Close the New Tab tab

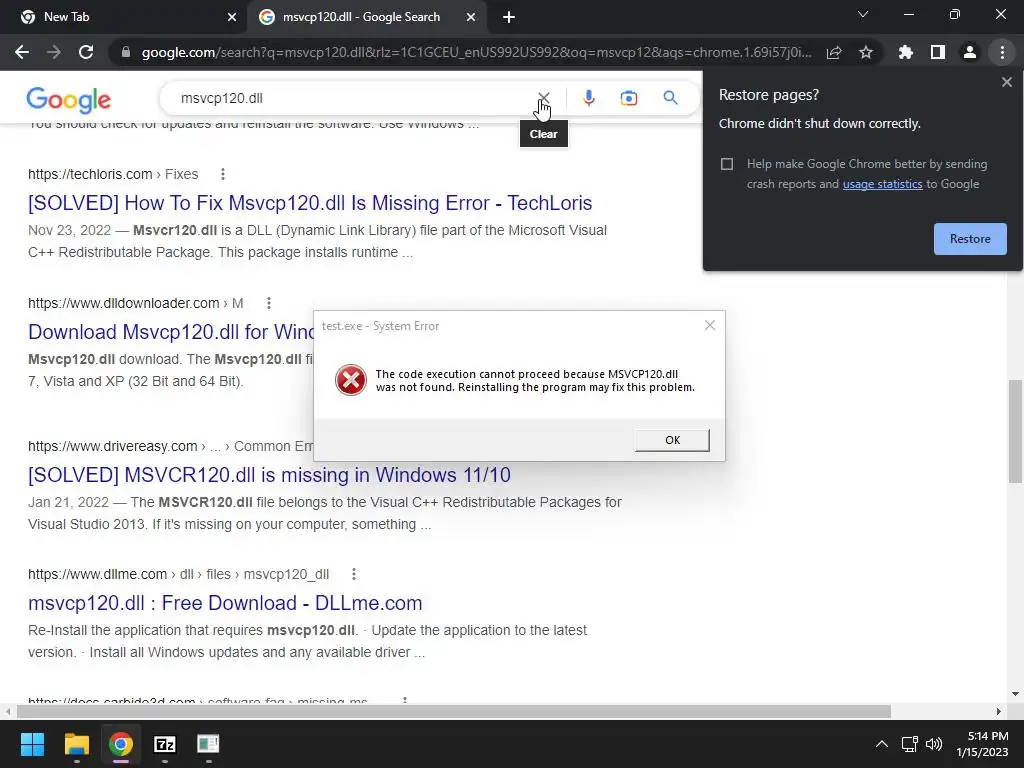click(232, 17)
